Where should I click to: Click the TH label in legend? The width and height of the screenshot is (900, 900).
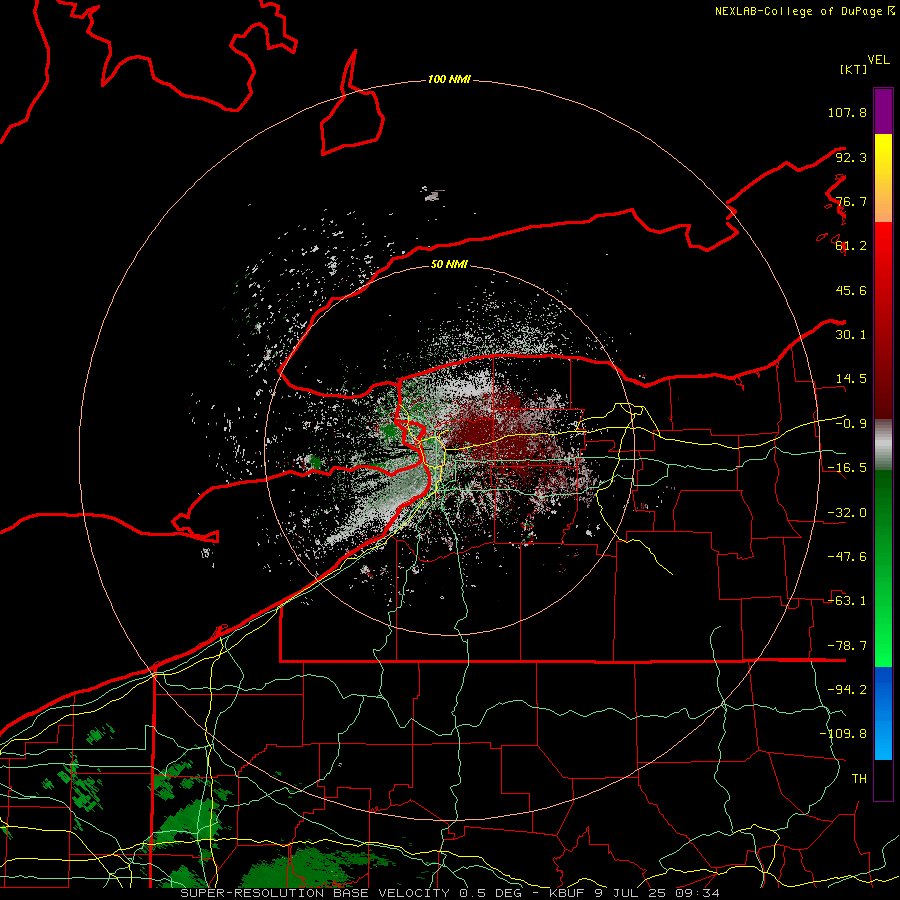click(859, 778)
